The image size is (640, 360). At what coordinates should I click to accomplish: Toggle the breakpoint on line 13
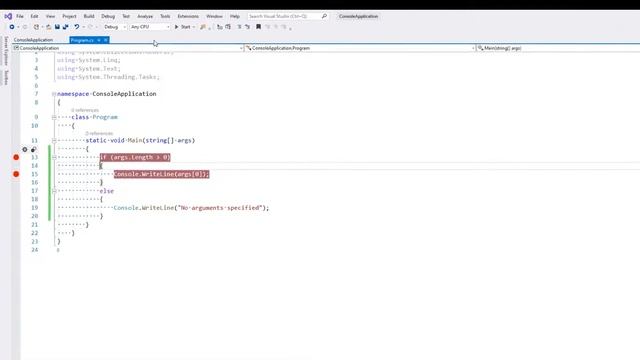16,157
